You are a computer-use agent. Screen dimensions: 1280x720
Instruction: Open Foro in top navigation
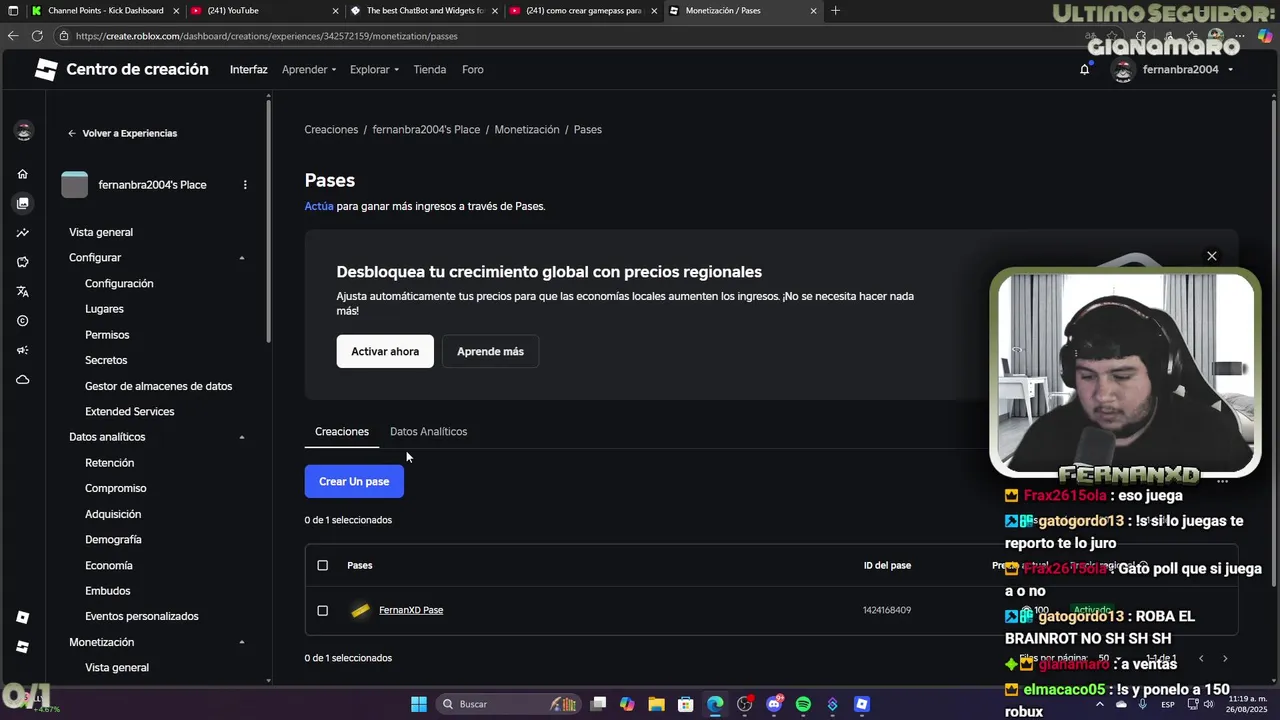(473, 70)
